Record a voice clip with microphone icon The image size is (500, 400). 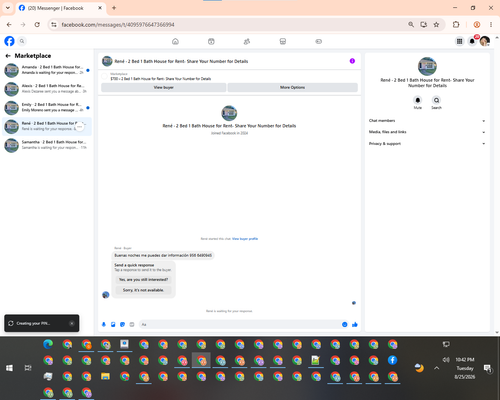[104, 324]
